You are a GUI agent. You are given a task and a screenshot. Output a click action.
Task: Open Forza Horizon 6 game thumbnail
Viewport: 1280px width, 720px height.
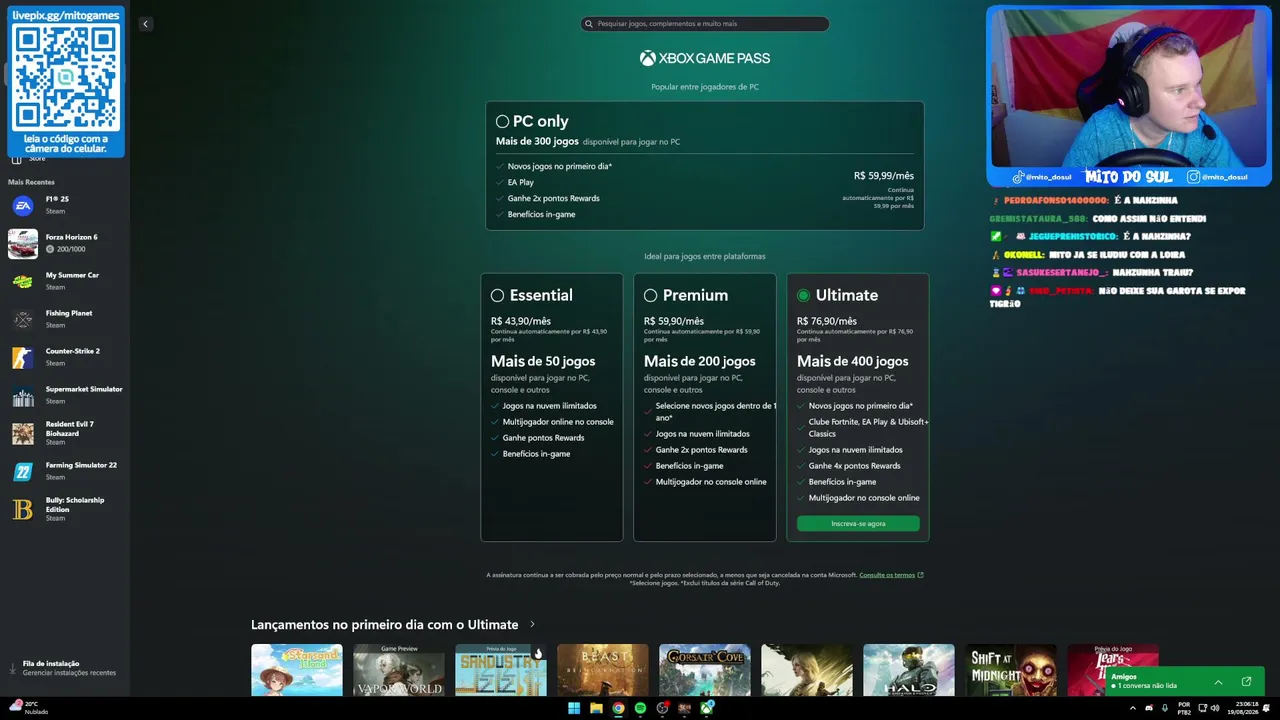coord(23,243)
